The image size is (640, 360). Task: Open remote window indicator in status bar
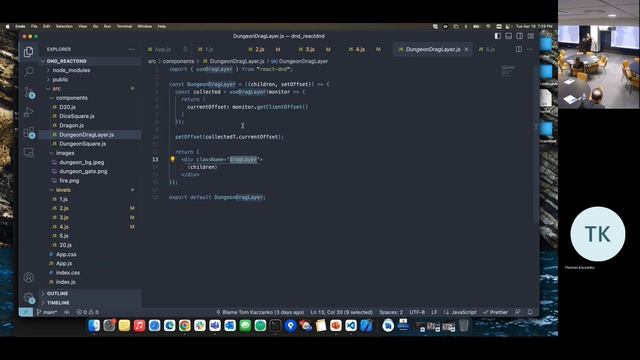click(x=26, y=312)
